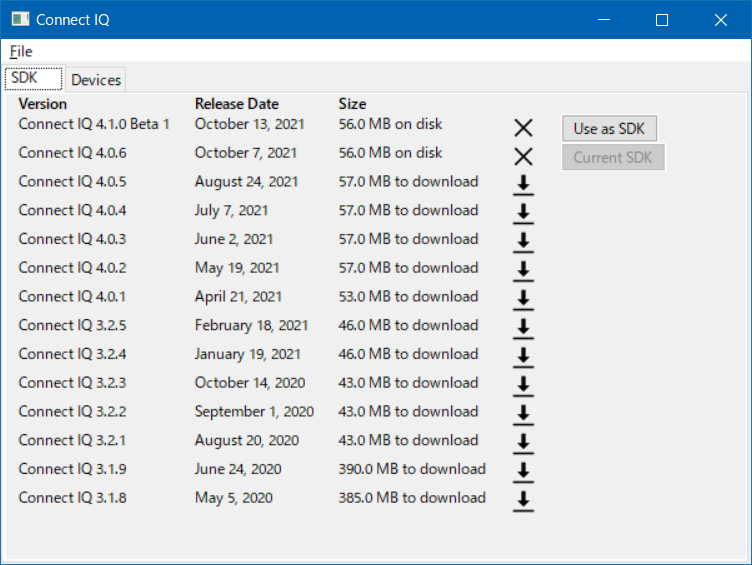Click the 53.0 MB to download size

pyautogui.click(x=408, y=297)
